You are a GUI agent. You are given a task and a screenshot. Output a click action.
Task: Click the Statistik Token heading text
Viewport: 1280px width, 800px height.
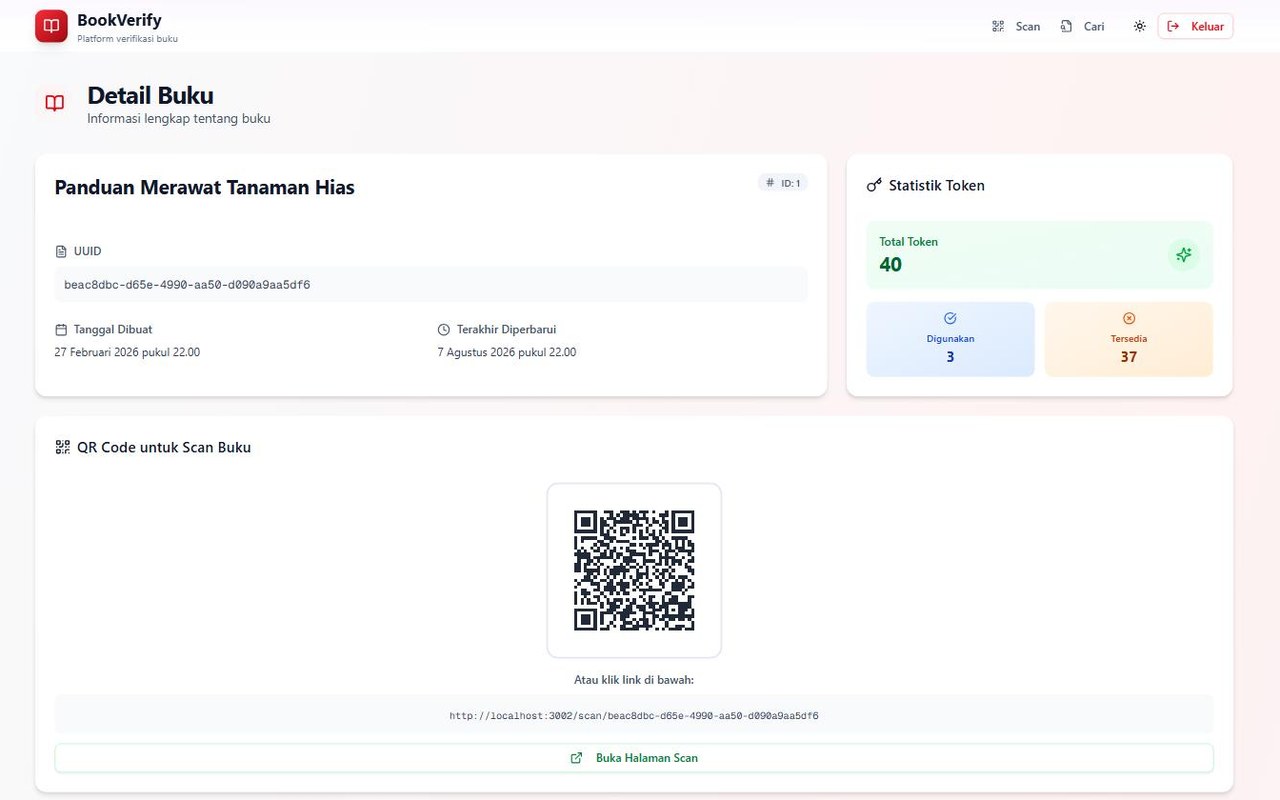(x=937, y=186)
